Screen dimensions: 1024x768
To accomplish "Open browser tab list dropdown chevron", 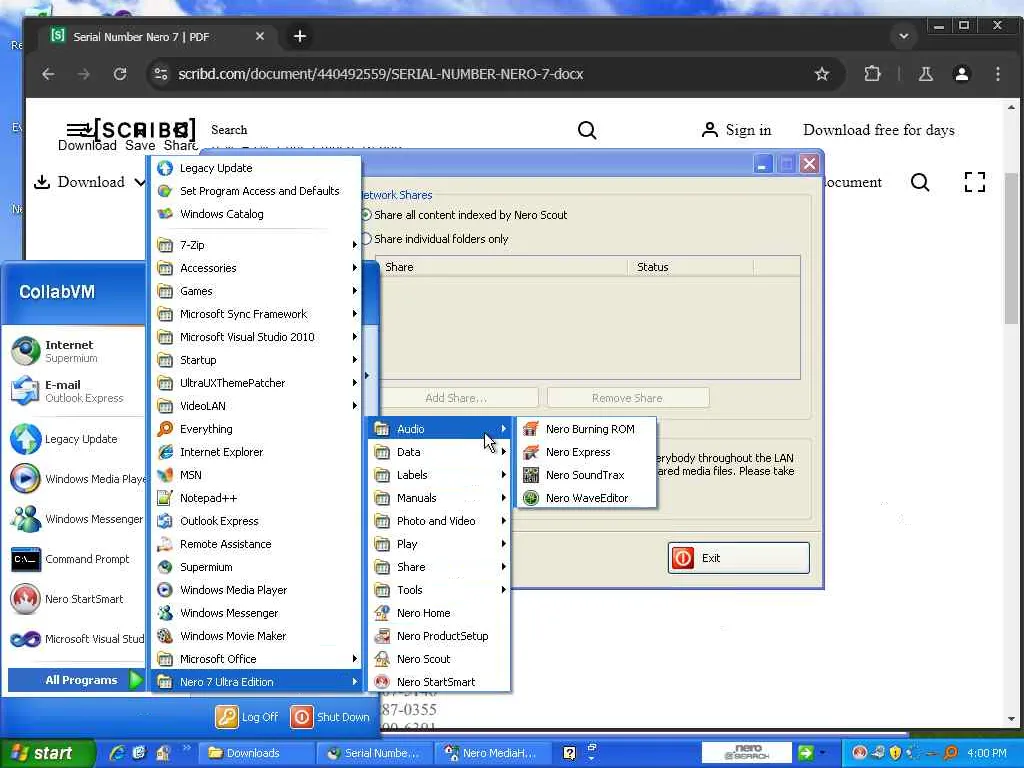I will pyautogui.click(x=904, y=36).
